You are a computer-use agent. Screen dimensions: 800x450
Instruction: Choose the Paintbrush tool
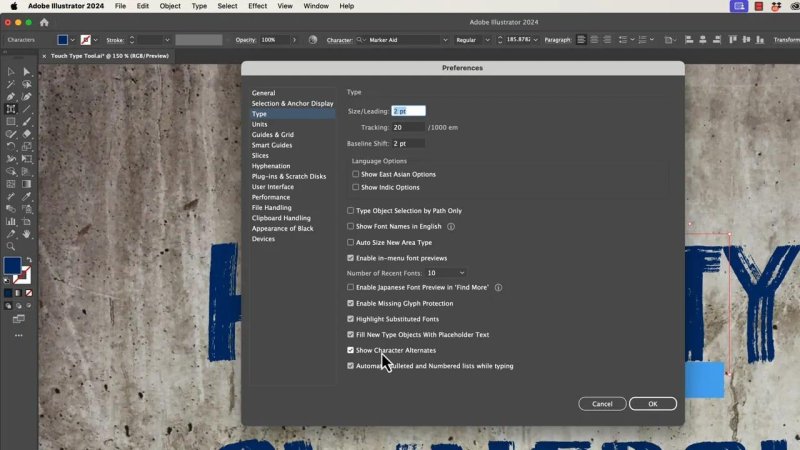tap(27, 121)
